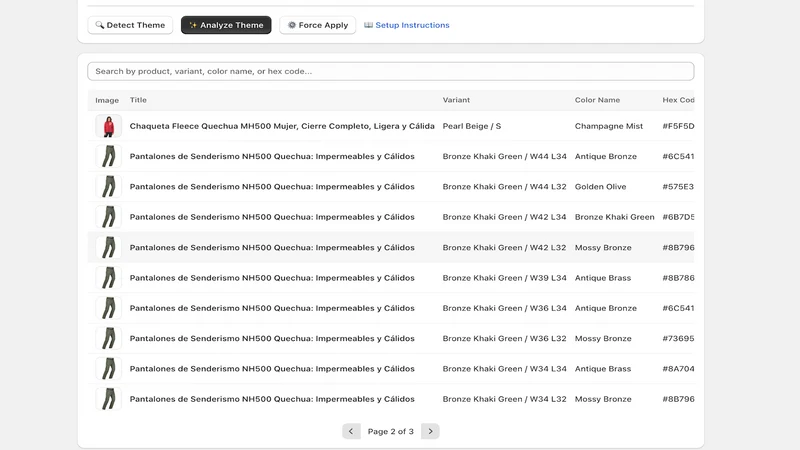Open pants thumbnail for W44 L34 variant
The image size is (800, 450).
click(109, 156)
